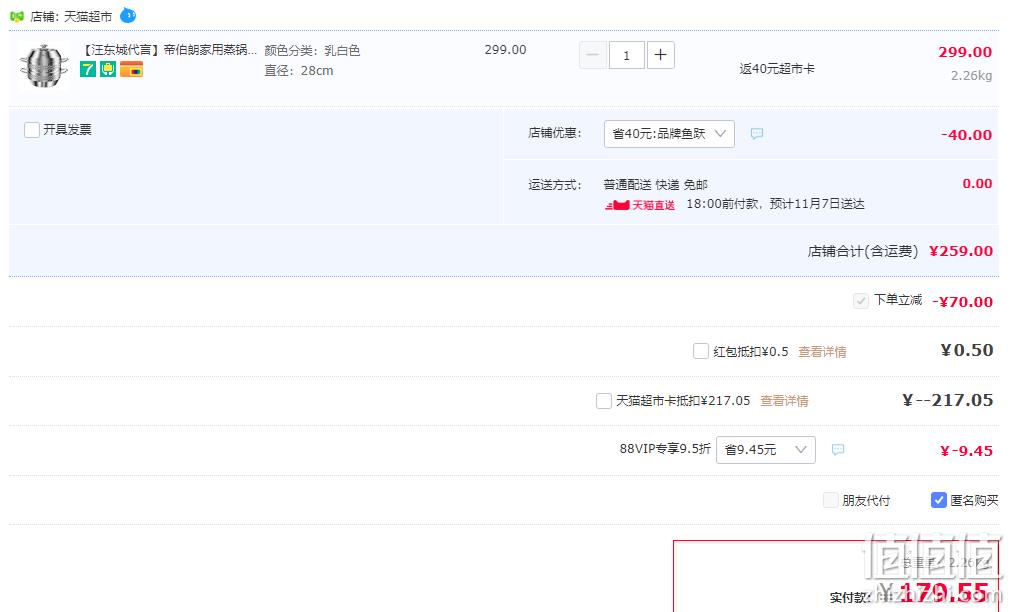Screen dimensions: 1012x612
Task: Click the 颜色分类: 乳白色 attribute text
Action: [312, 50]
